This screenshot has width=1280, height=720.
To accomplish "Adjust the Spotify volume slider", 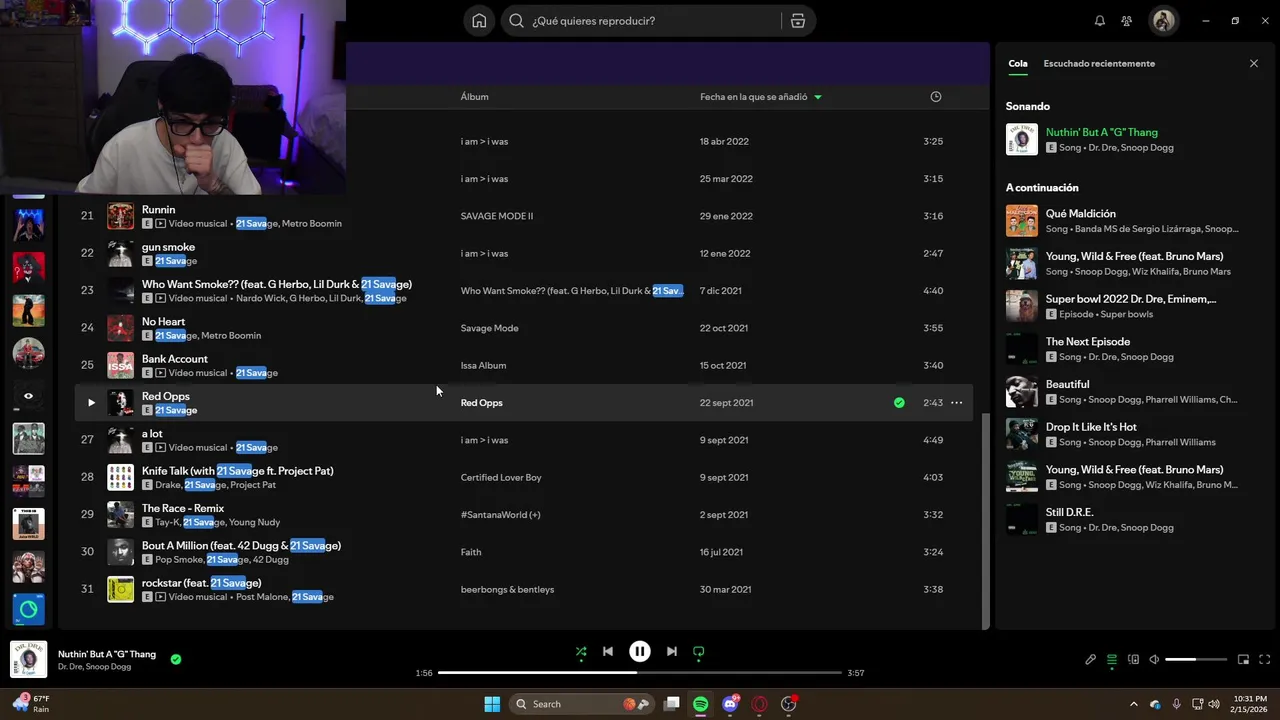I will click(1196, 659).
